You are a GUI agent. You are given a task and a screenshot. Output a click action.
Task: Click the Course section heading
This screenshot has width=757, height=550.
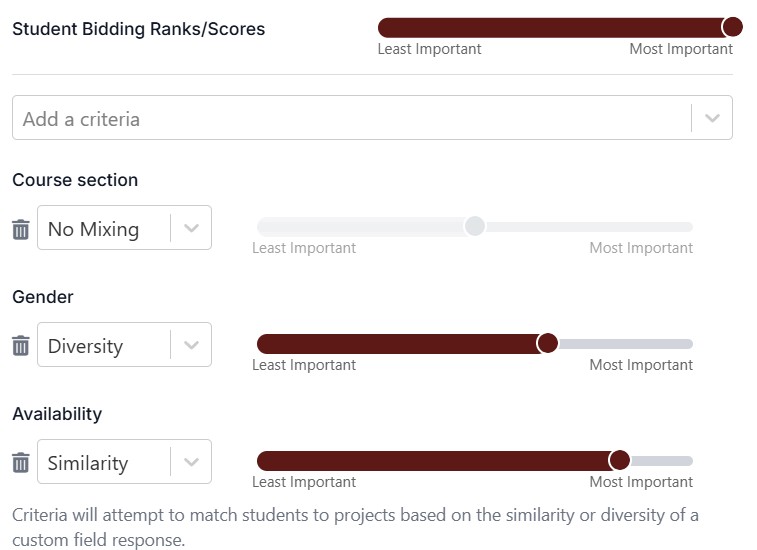75,180
